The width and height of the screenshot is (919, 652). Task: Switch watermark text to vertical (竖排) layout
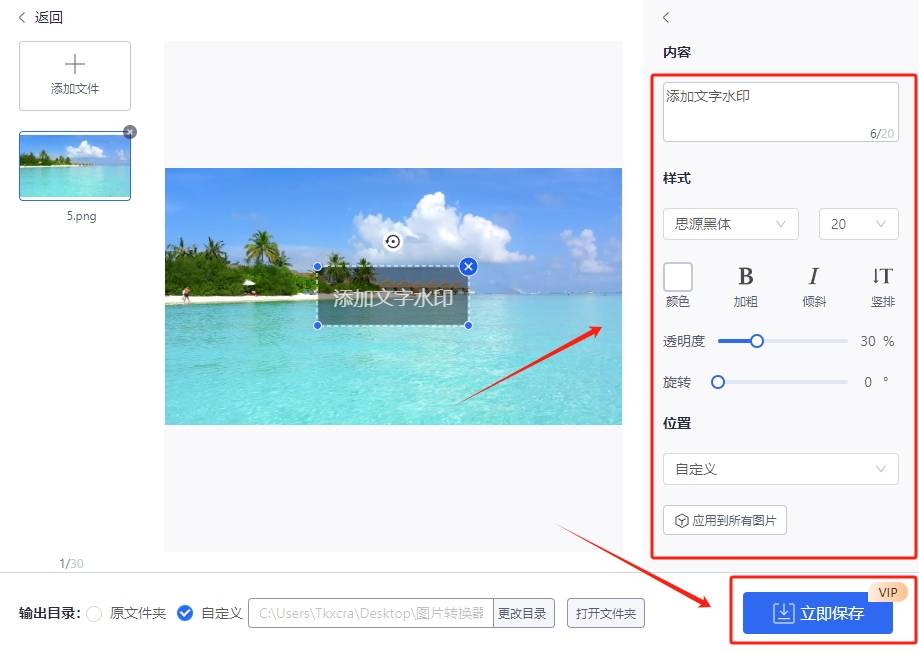(881, 278)
